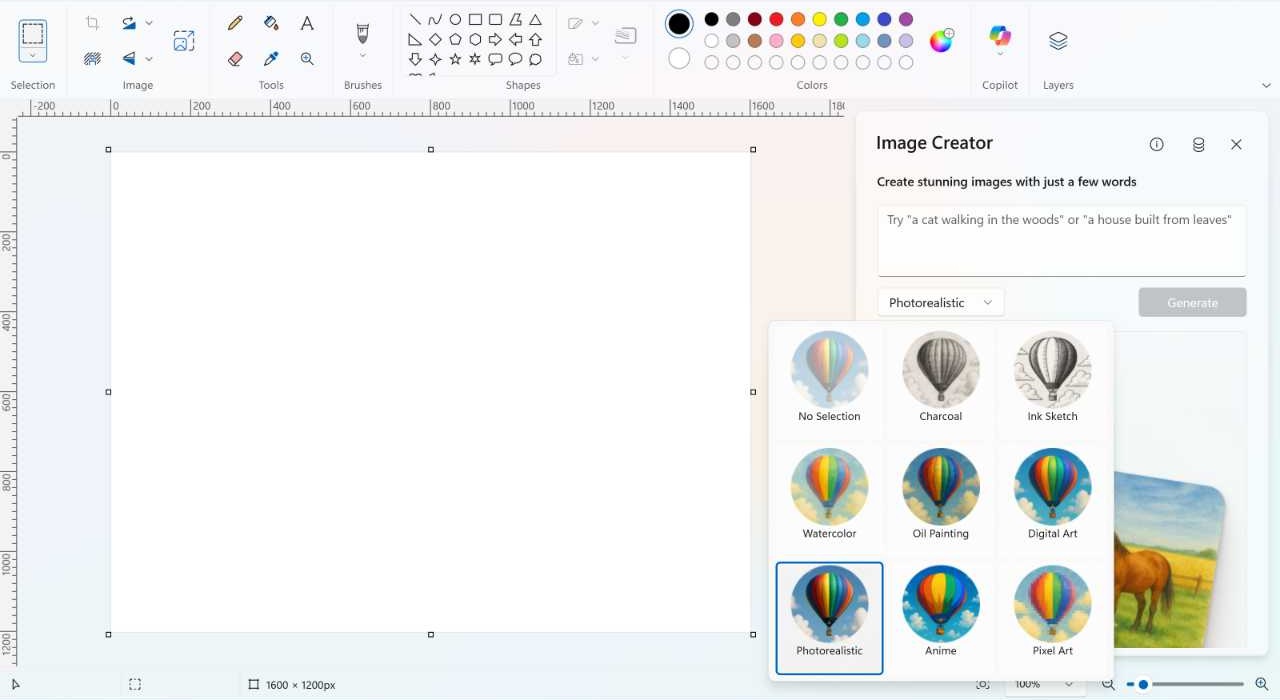This screenshot has height=700, width=1280.
Task: Pick the Triangle shape
Action: 535,19
